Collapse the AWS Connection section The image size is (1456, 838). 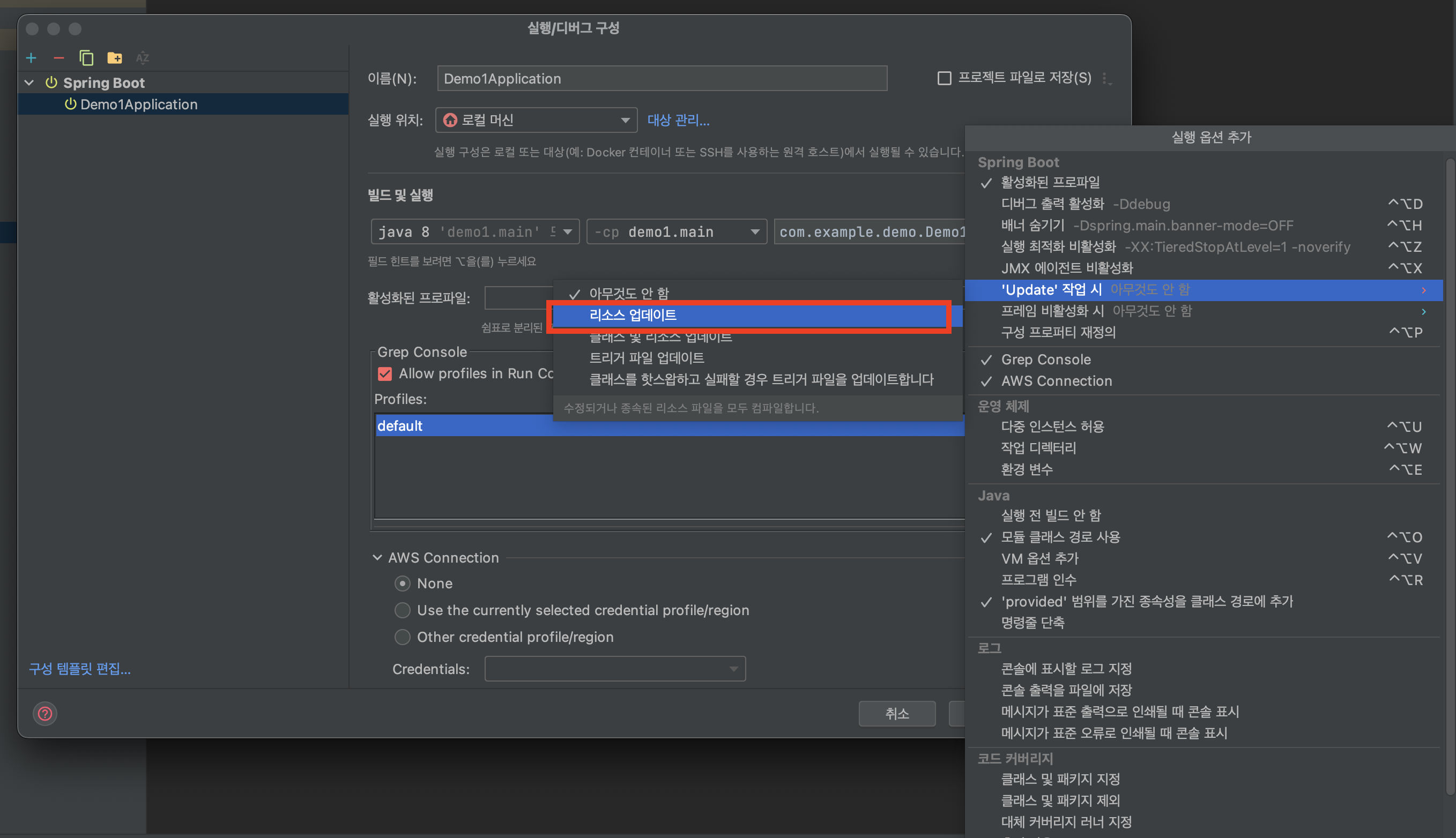click(377, 558)
